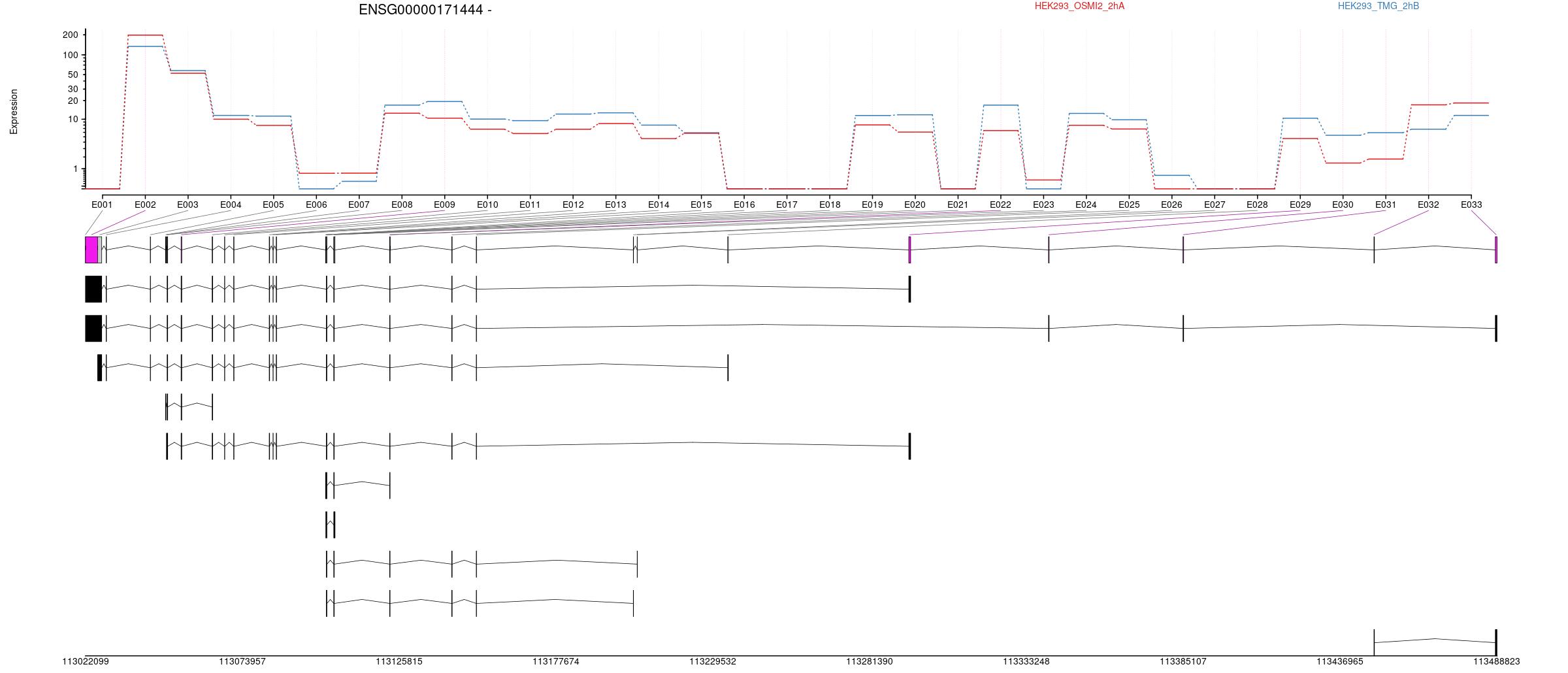Click the large magenta exon block in gene model
Image resolution: width=1568 pixels, height=673 pixels.
coord(91,250)
